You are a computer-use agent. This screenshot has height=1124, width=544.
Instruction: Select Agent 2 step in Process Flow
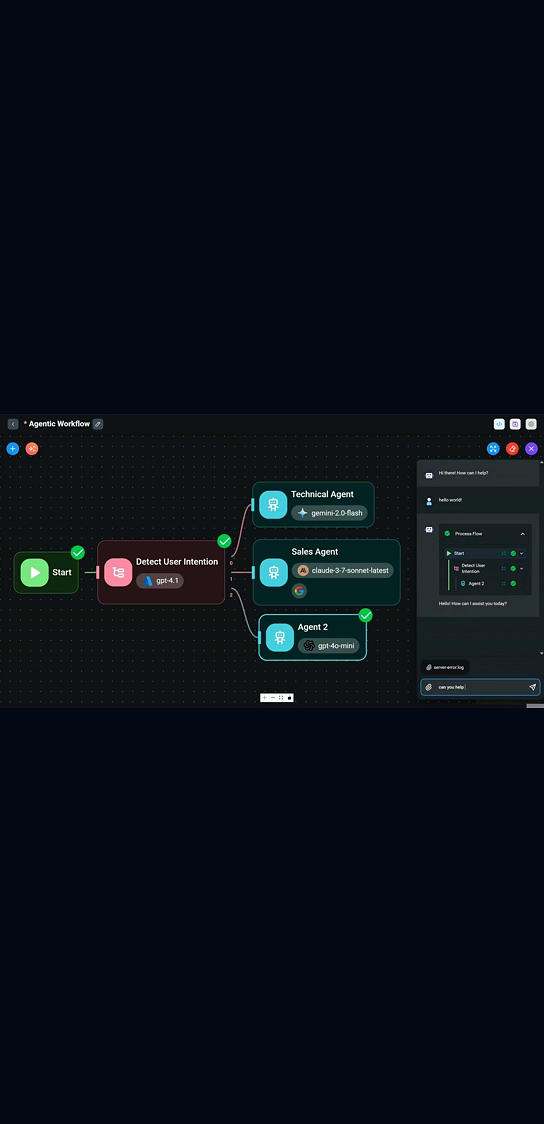point(476,584)
